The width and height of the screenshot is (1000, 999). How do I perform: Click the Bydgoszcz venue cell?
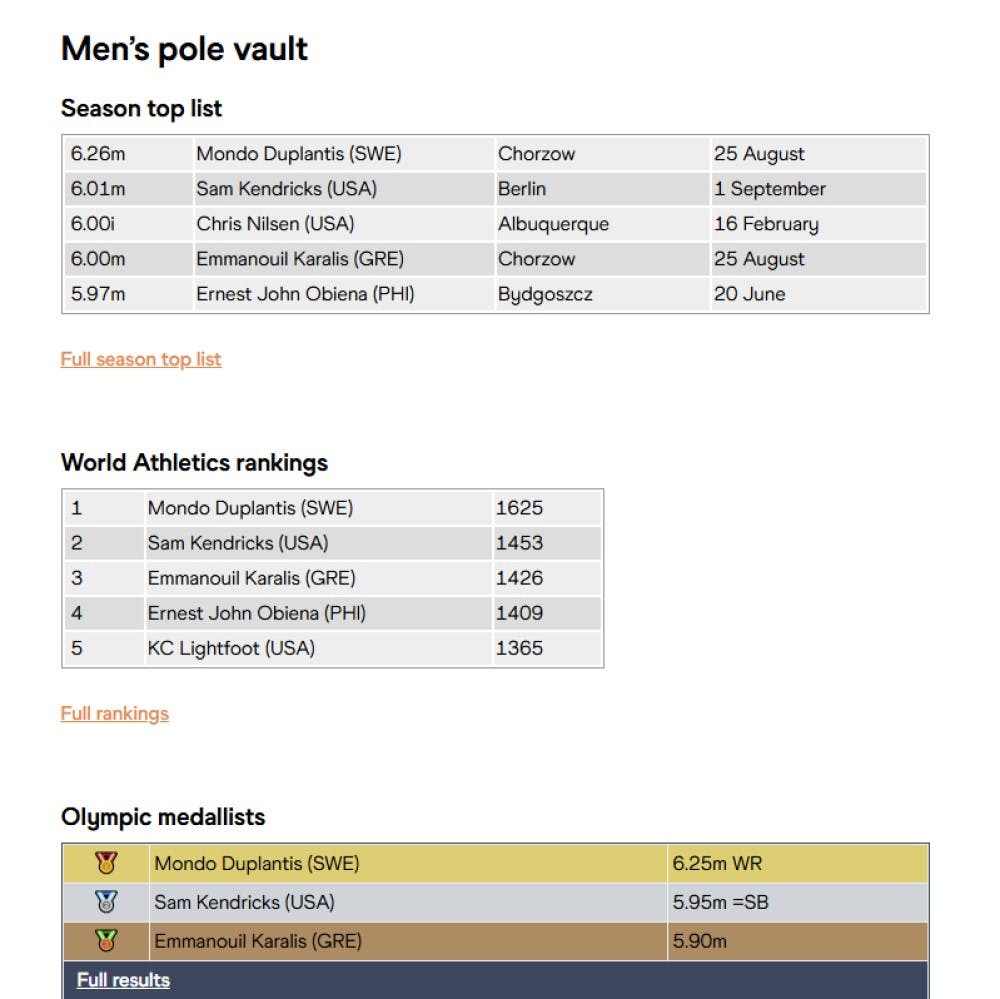545,294
